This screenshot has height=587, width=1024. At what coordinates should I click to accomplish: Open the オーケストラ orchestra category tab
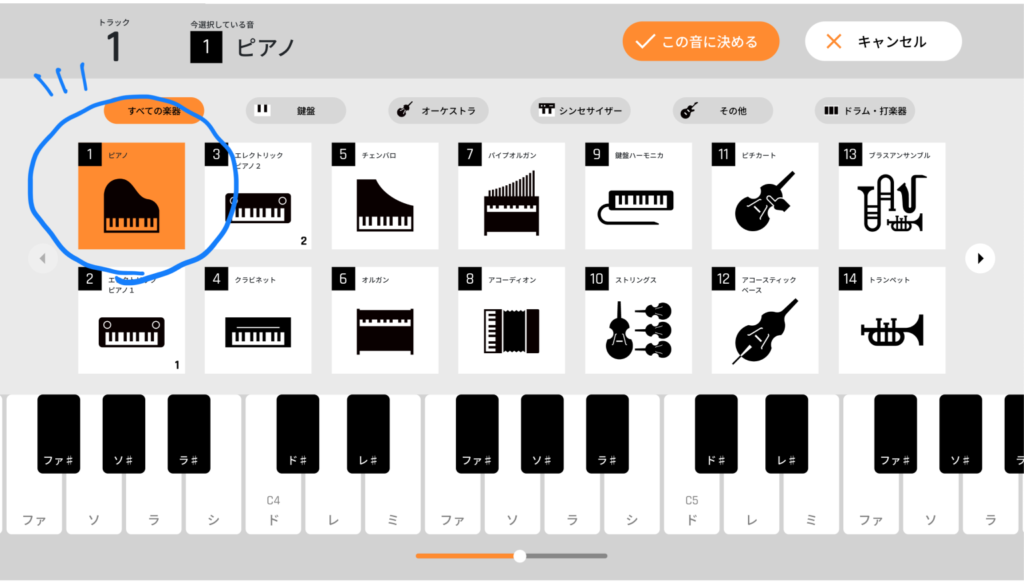438,110
